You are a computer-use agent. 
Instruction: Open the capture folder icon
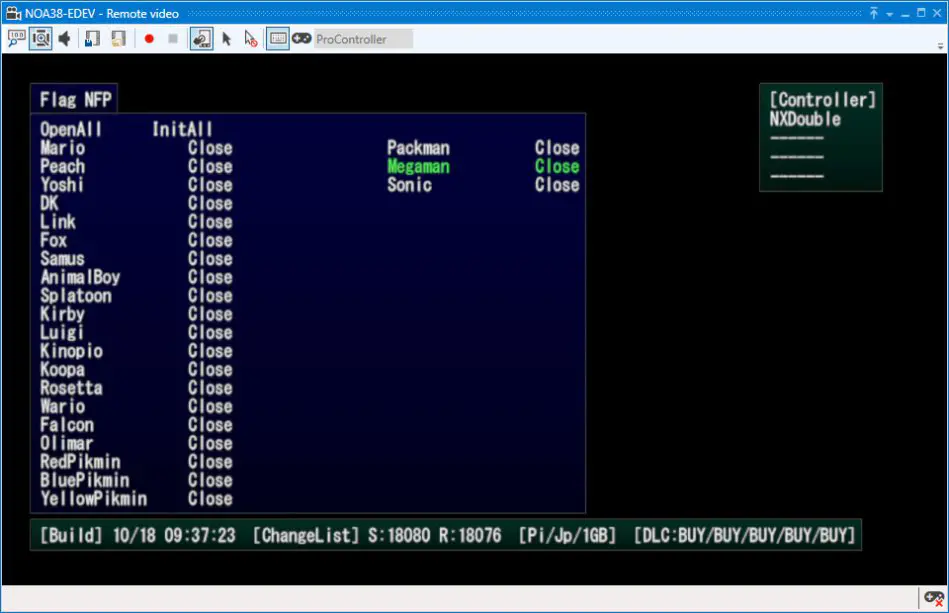pyautogui.click(x=118, y=39)
